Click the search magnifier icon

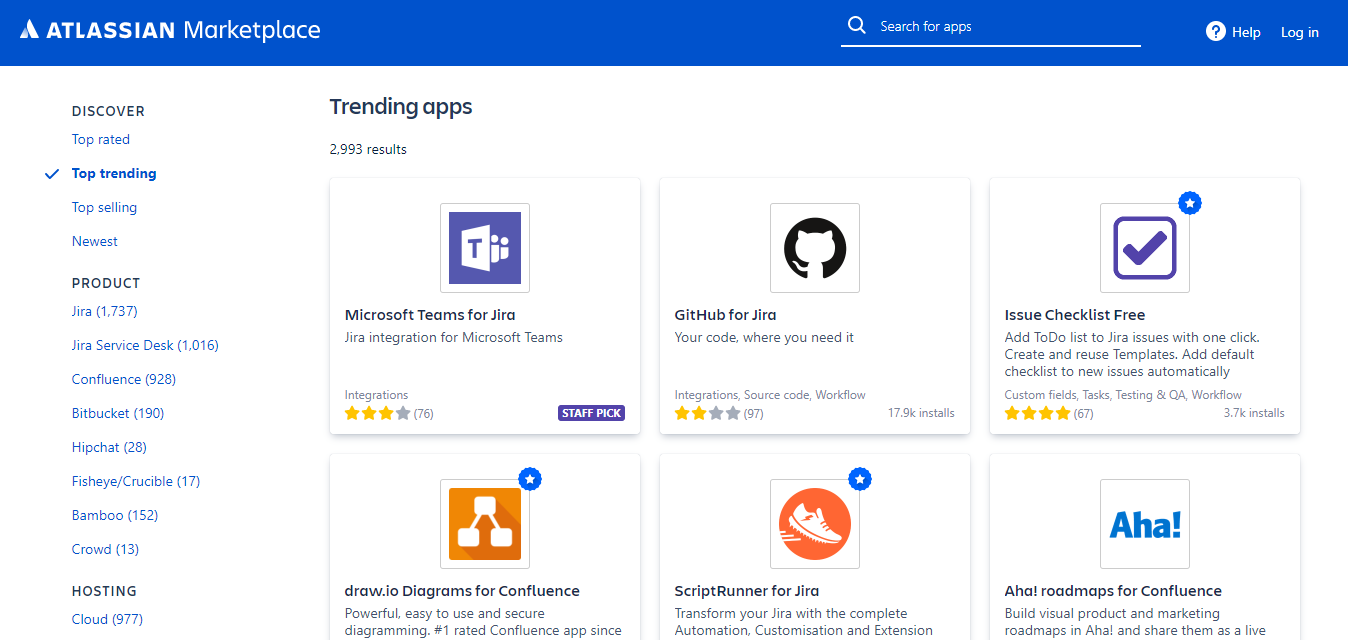pyautogui.click(x=857, y=24)
